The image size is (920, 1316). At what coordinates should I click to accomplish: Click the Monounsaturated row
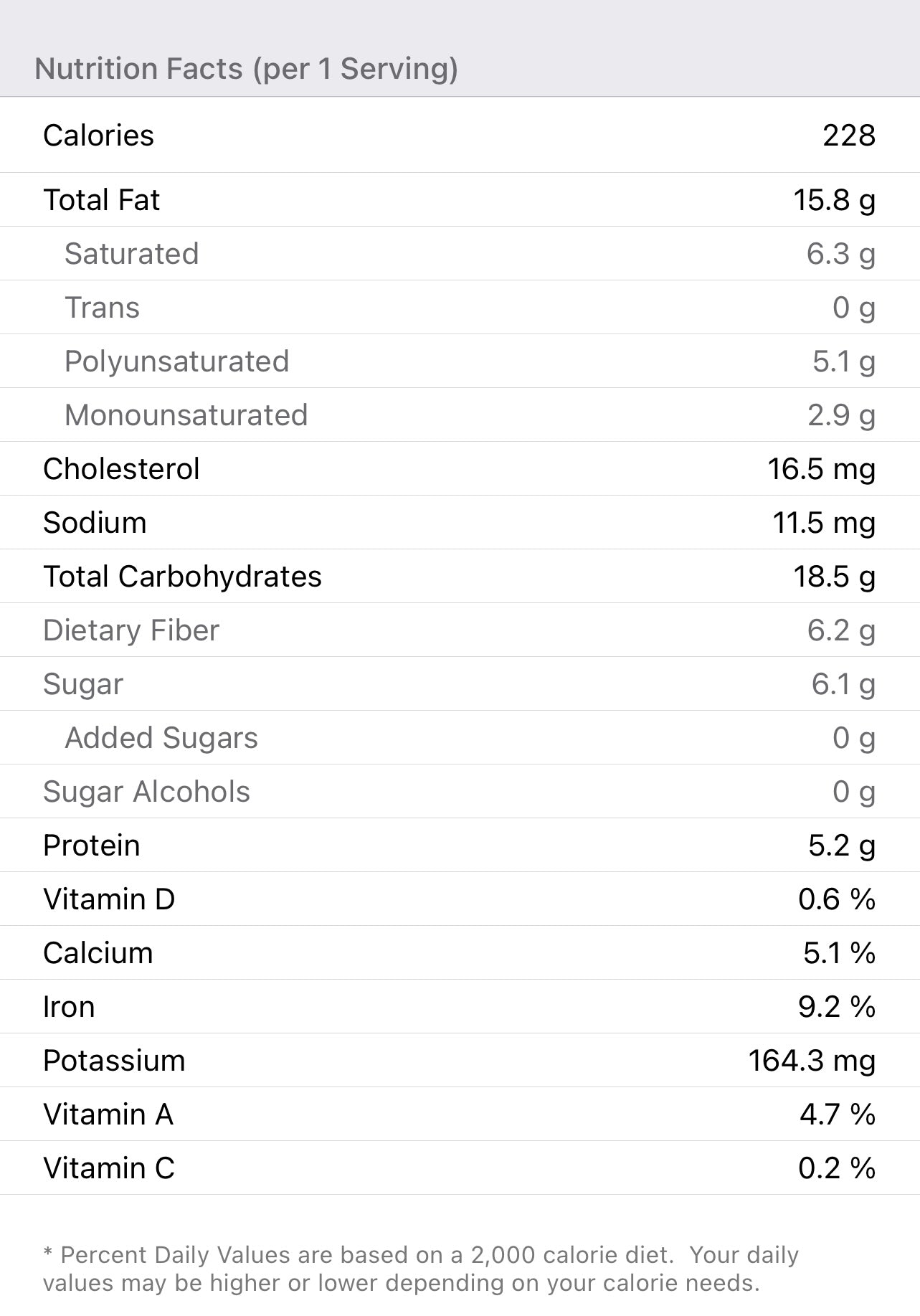(x=459, y=415)
